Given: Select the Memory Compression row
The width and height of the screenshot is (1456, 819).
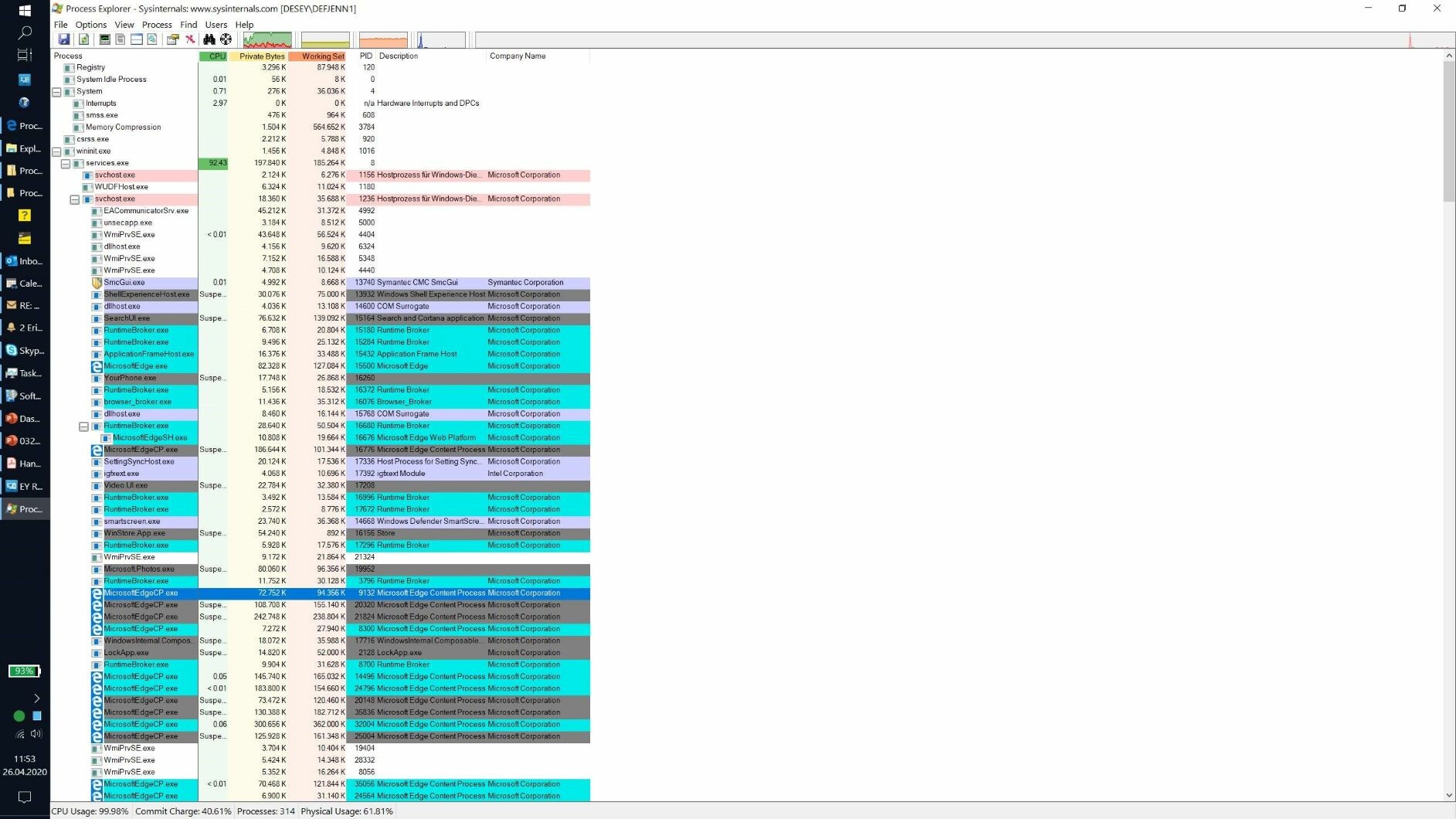Looking at the screenshot, I should (321, 127).
